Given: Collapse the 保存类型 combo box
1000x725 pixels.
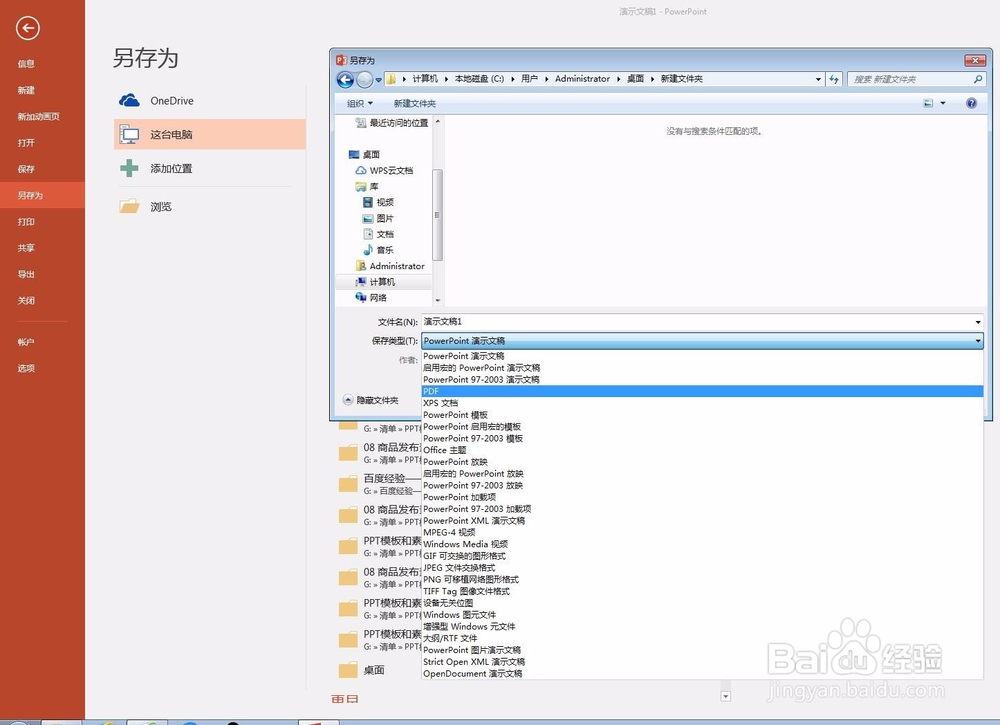Looking at the screenshot, I should click(978, 341).
